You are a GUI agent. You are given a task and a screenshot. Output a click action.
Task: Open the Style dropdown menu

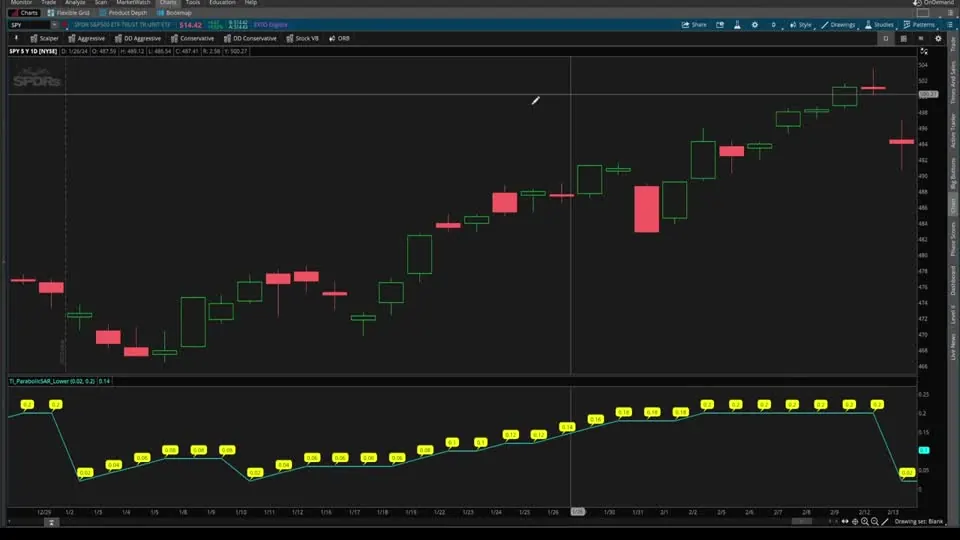point(800,25)
